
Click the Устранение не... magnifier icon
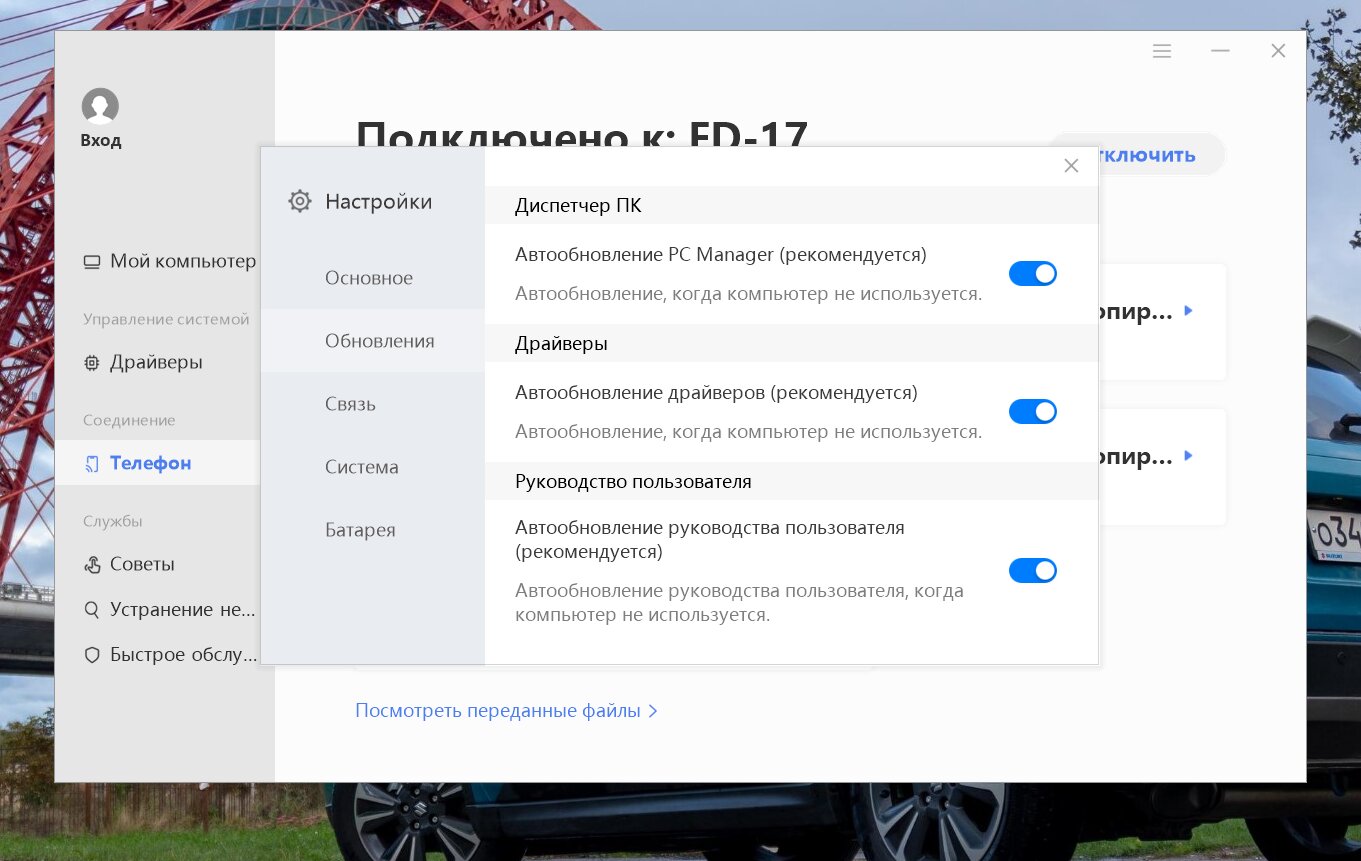92,610
